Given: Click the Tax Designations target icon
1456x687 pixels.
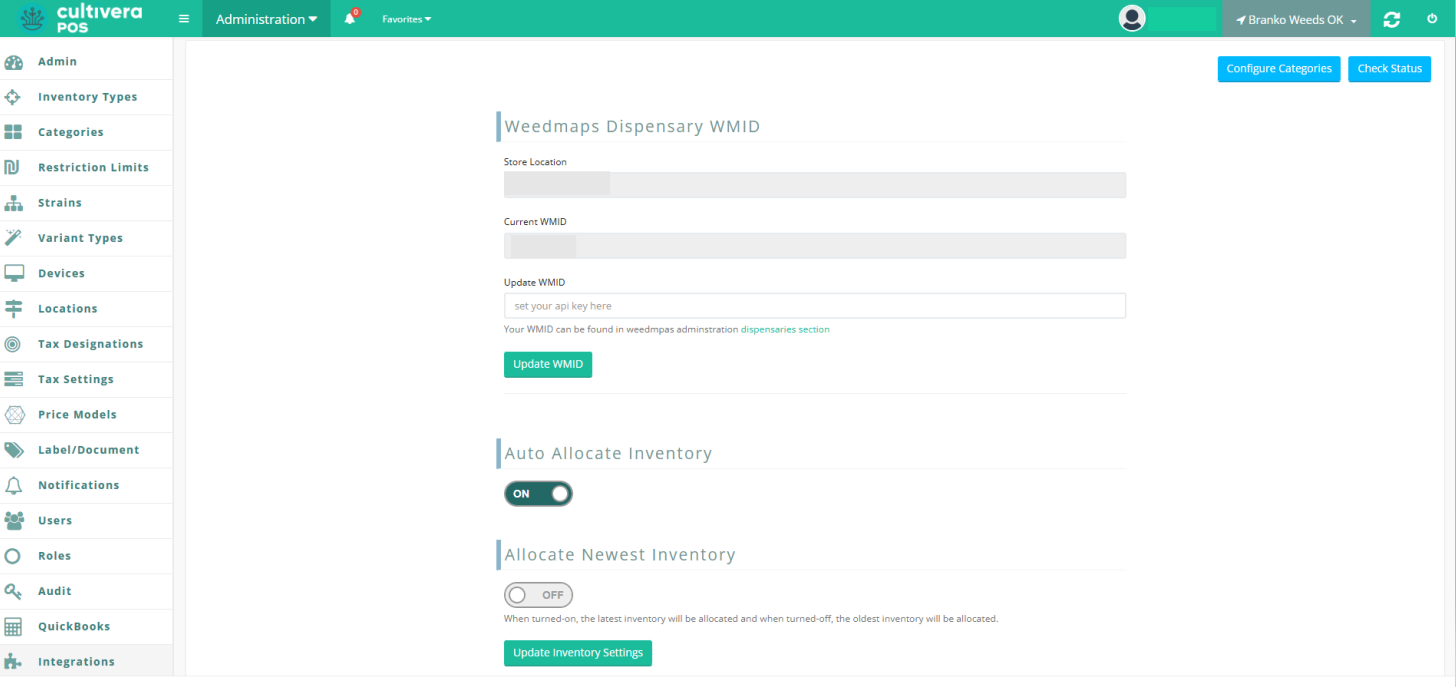Looking at the screenshot, I should (13, 344).
